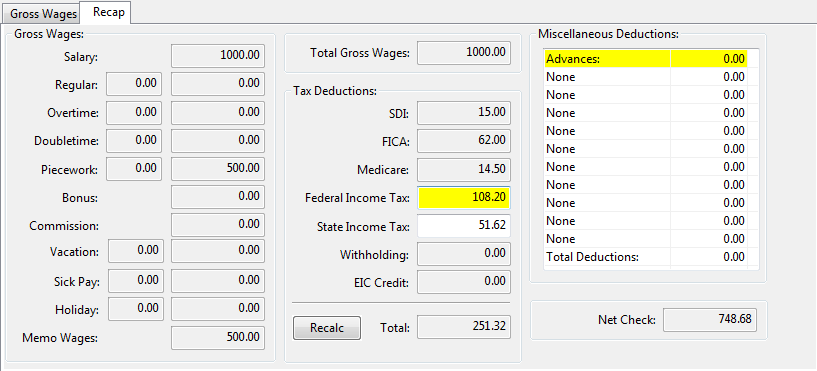The image size is (817, 371).
Task: Click the Salary amount field
Action: 218,56
